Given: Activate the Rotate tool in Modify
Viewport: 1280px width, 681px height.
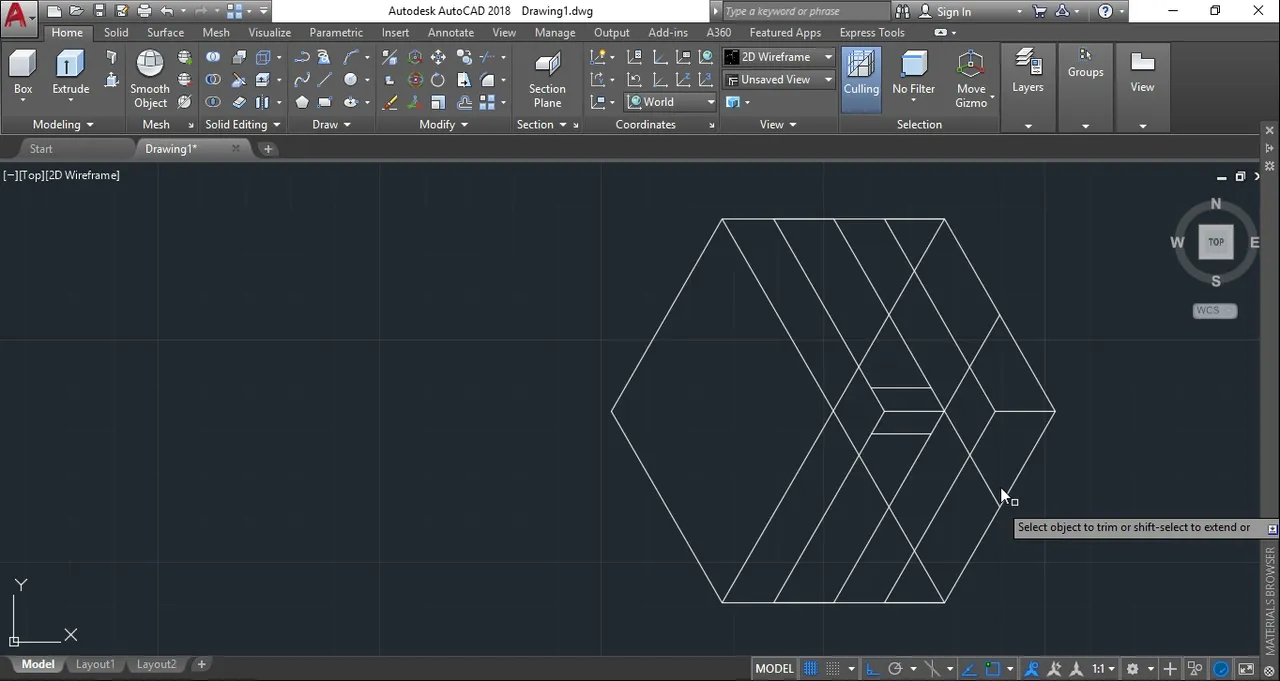Looking at the screenshot, I should [x=438, y=79].
